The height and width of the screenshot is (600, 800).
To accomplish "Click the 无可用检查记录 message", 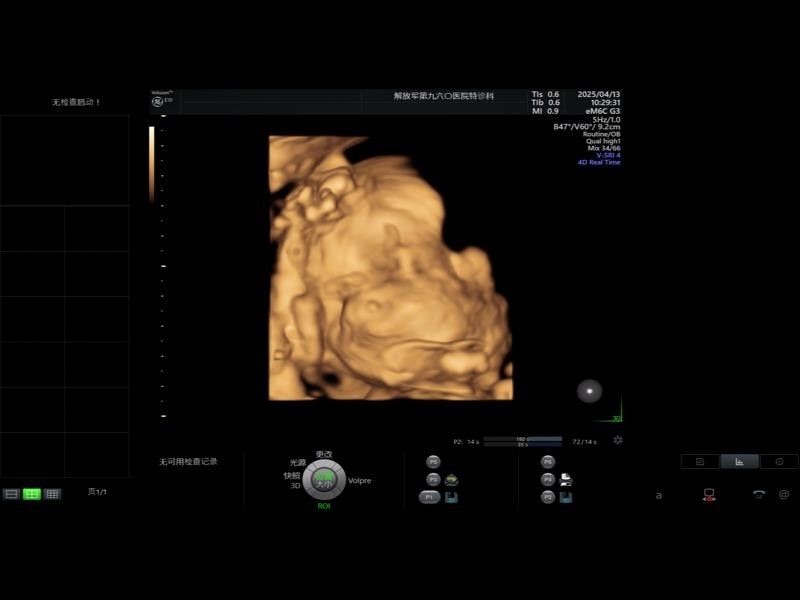I will (188, 462).
